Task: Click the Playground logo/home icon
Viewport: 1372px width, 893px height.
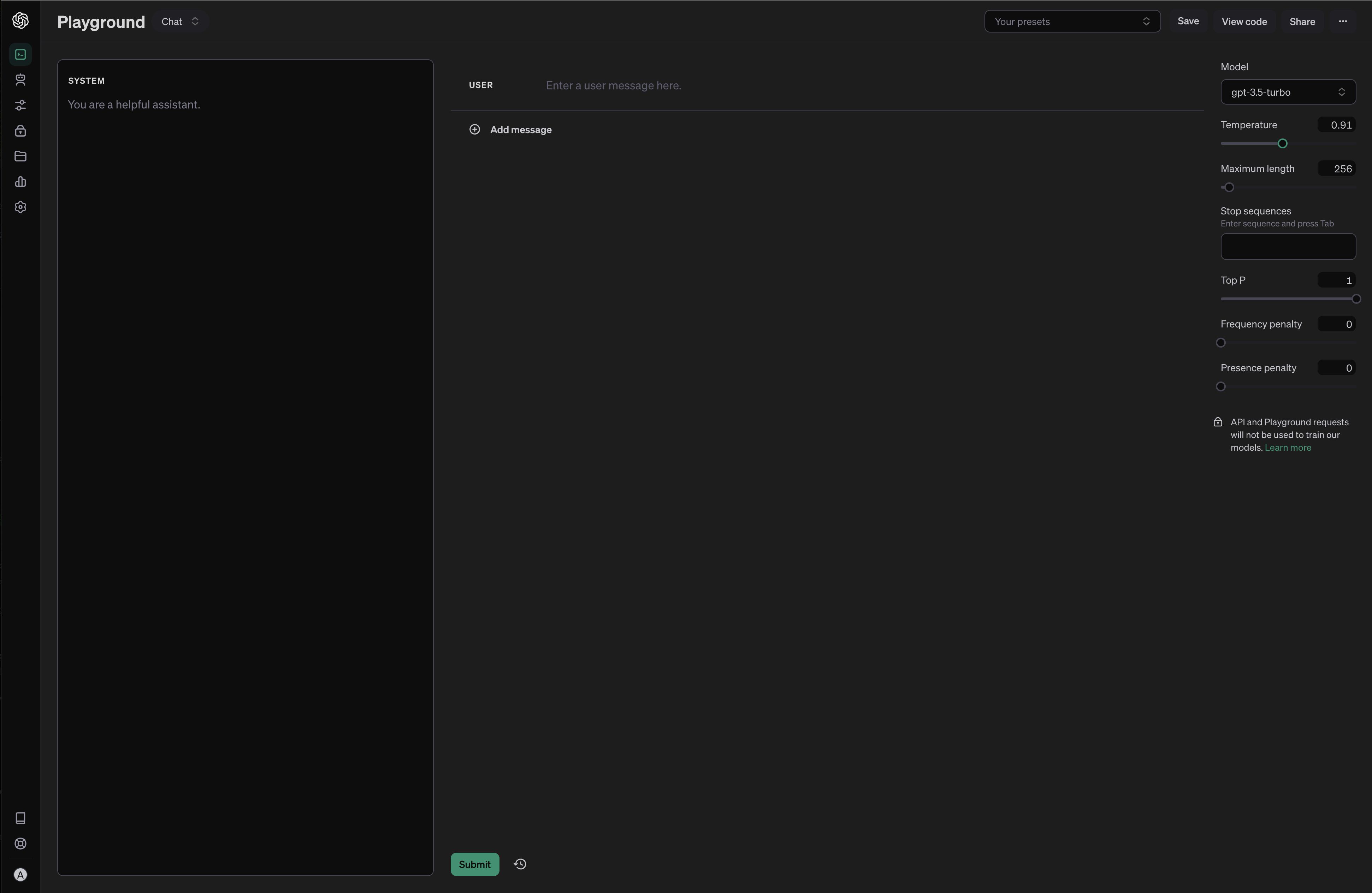Action: (20, 20)
